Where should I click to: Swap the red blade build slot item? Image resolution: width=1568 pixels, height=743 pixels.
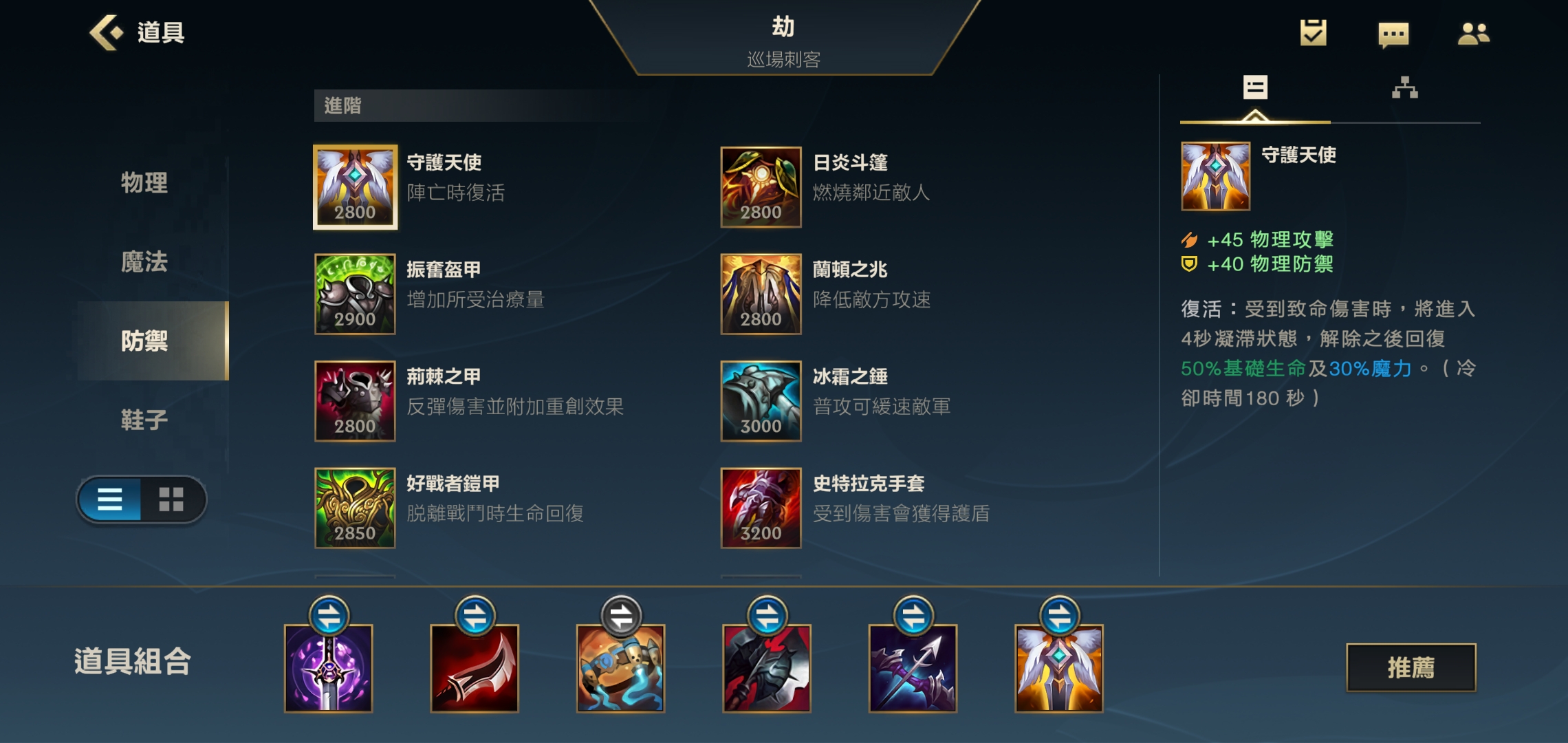click(475, 615)
